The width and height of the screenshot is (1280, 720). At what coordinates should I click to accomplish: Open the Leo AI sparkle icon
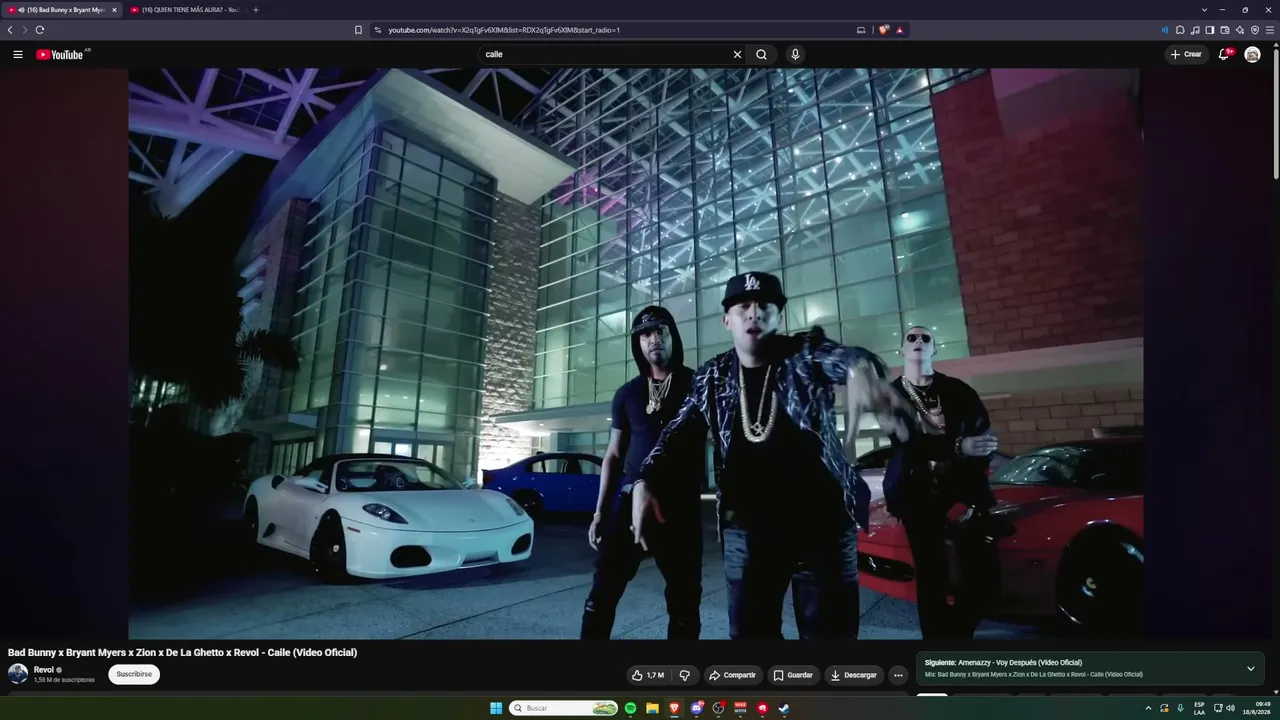click(1240, 30)
